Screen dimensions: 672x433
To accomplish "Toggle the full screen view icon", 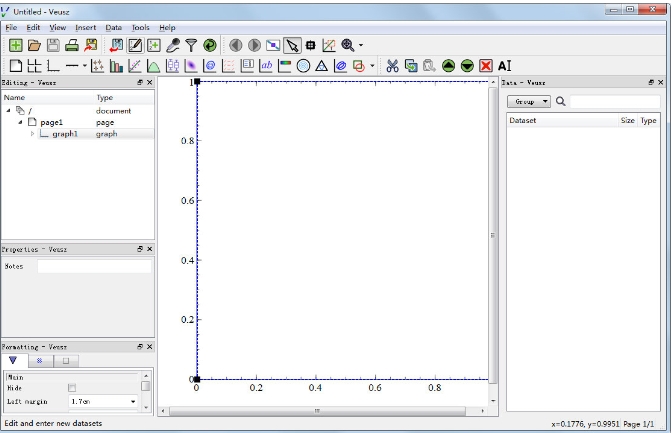I will 273,45.
